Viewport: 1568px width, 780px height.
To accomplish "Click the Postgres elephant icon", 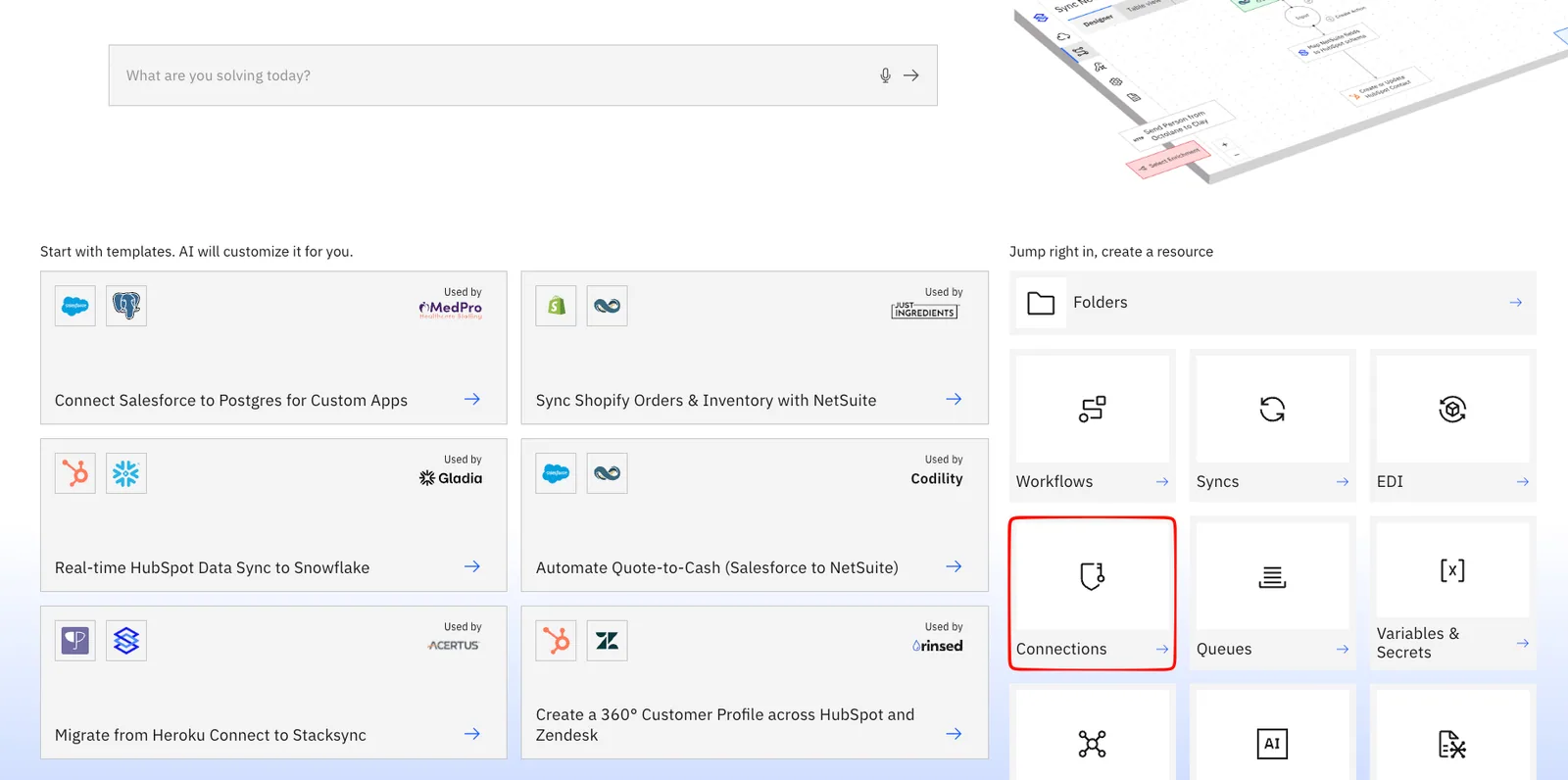I will (126, 306).
